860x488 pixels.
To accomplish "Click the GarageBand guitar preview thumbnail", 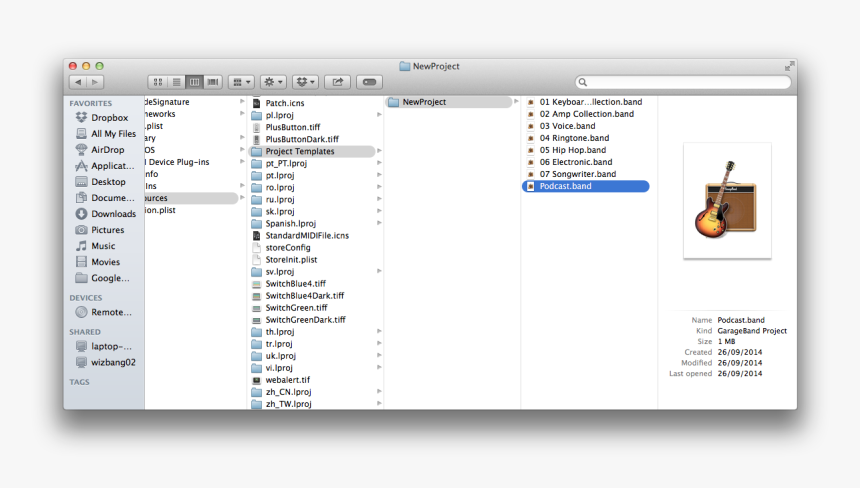I will click(727, 201).
